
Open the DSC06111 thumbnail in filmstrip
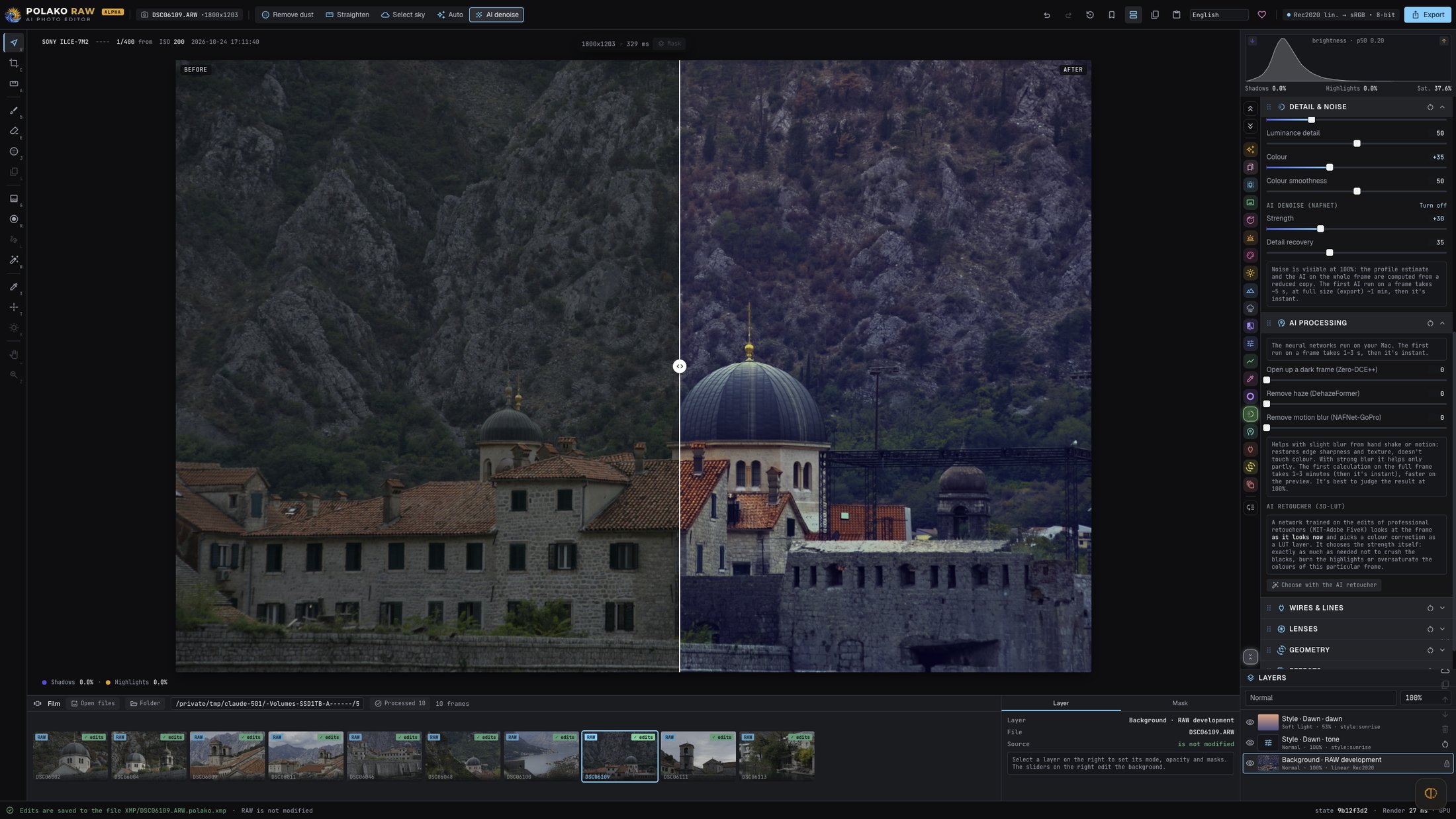pyautogui.click(x=698, y=756)
